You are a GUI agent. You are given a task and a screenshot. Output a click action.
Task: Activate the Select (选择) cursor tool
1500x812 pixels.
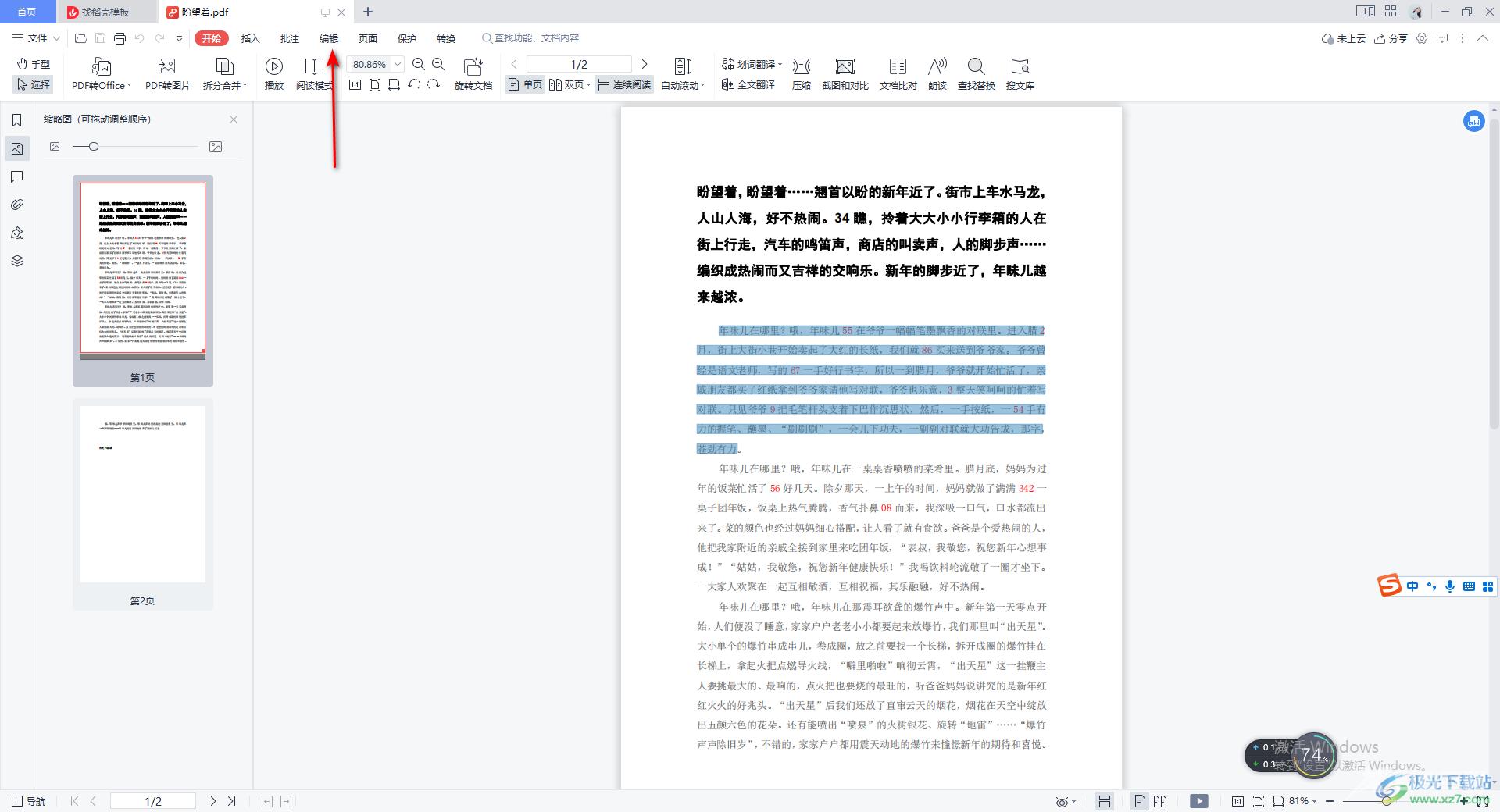(33, 84)
